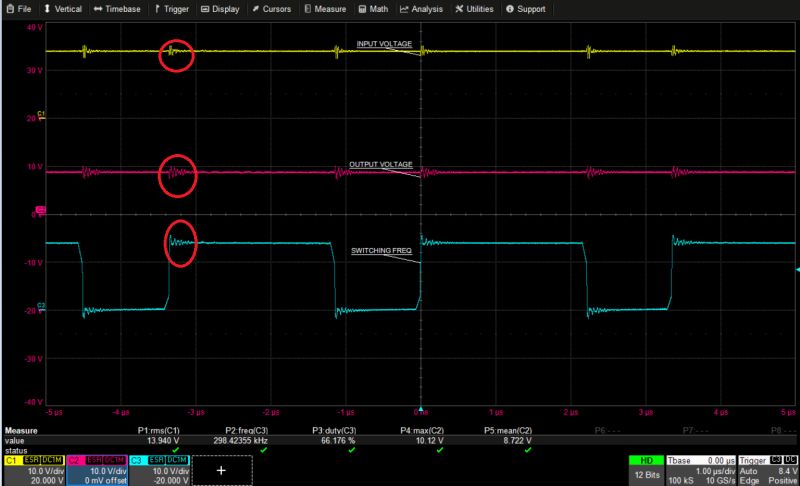This screenshot has height=486, width=800.
Task: Open the Analysis menu
Action: [x=421, y=9]
